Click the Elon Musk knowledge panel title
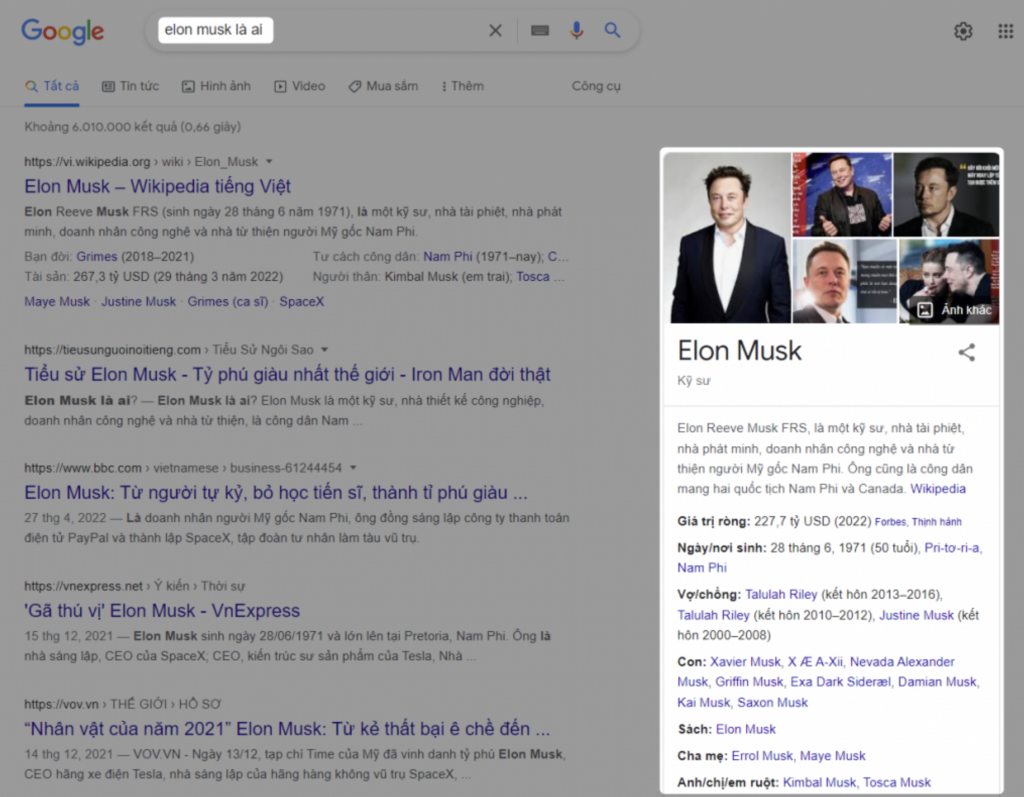Viewport: 1024px width, 797px height. coord(739,351)
